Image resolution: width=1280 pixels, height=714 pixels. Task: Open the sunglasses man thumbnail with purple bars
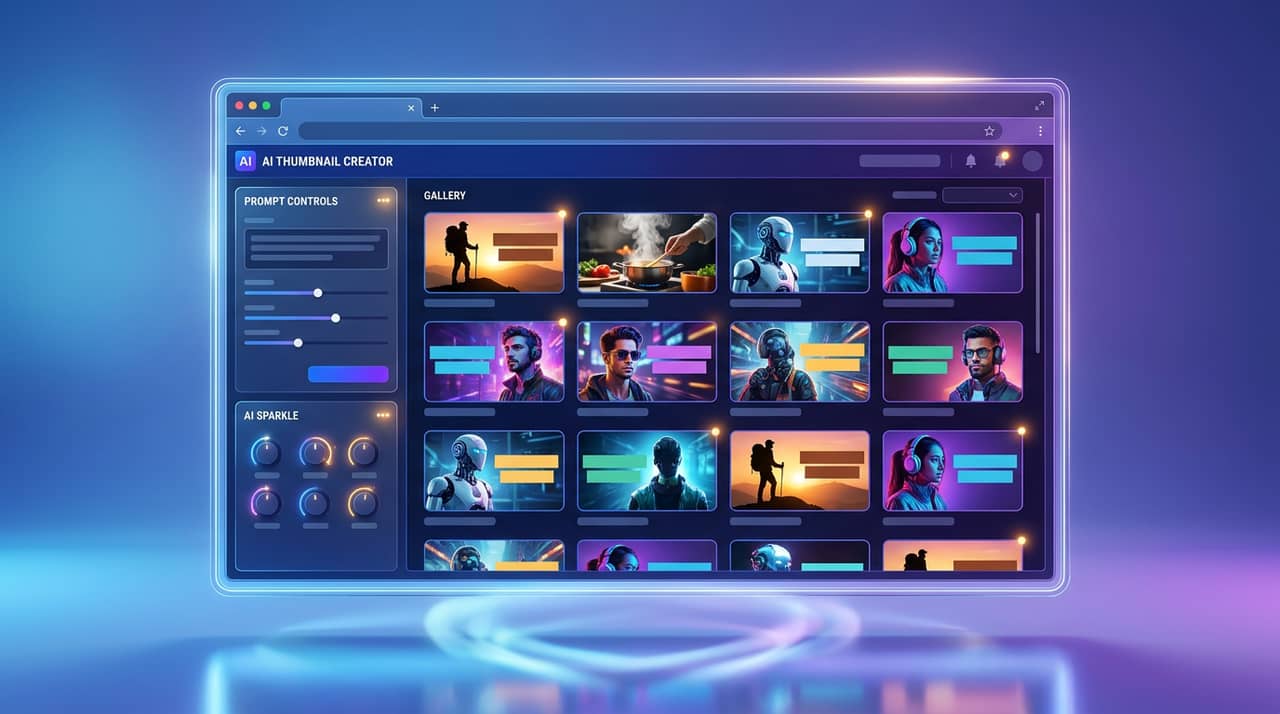pyautogui.click(x=647, y=362)
